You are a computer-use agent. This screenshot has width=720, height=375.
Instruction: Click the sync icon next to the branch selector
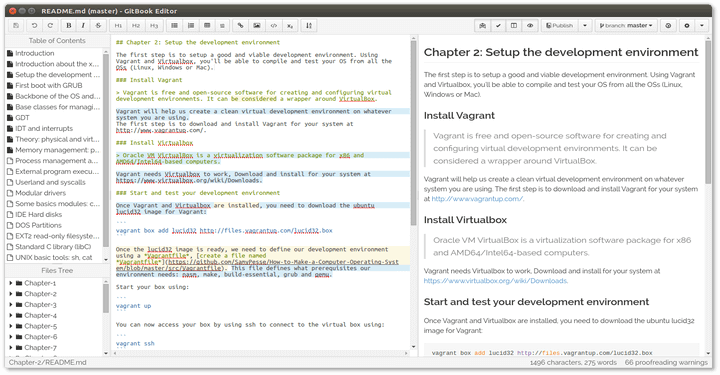click(668, 26)
